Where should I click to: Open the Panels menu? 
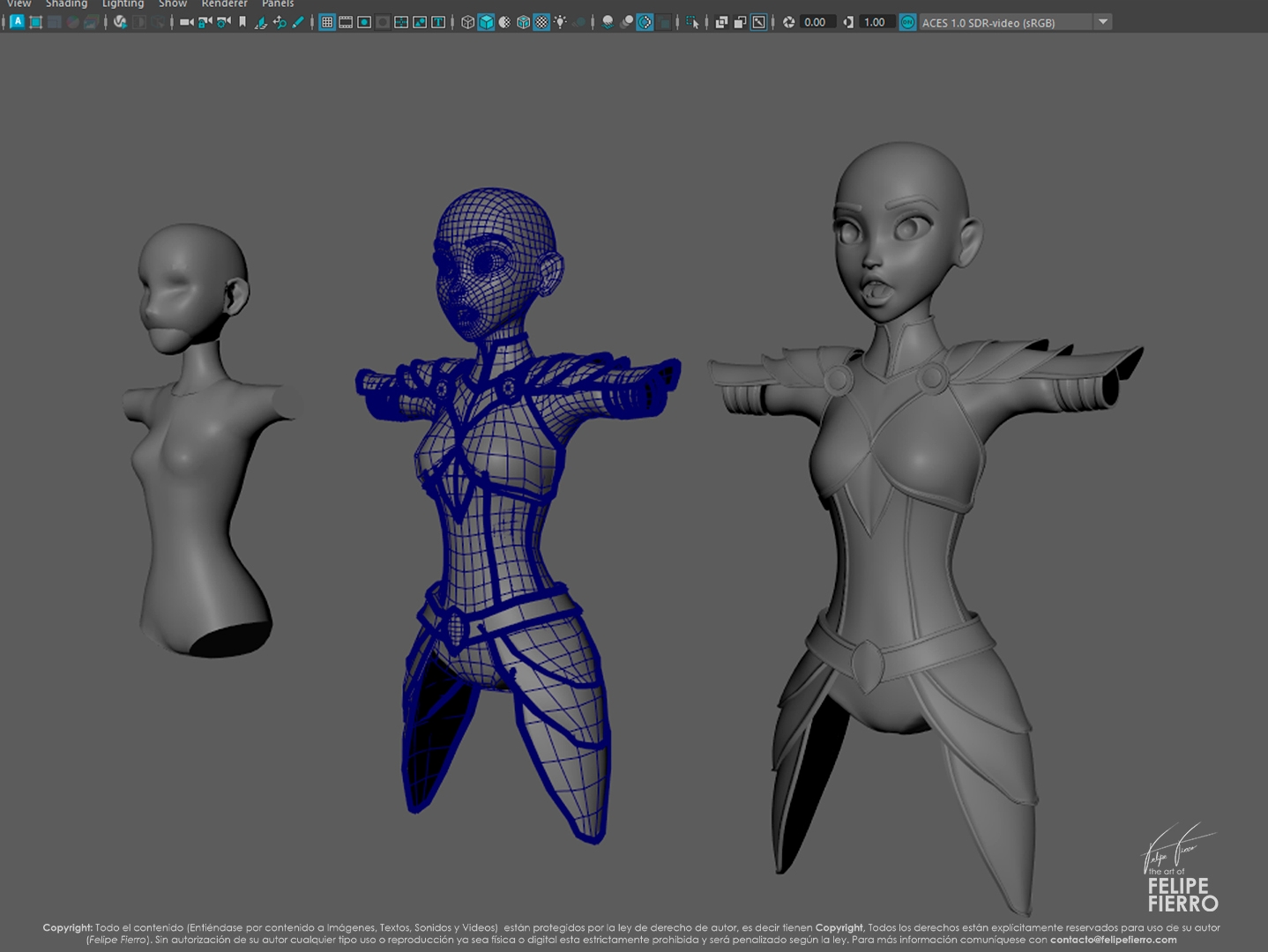(278, 4)
